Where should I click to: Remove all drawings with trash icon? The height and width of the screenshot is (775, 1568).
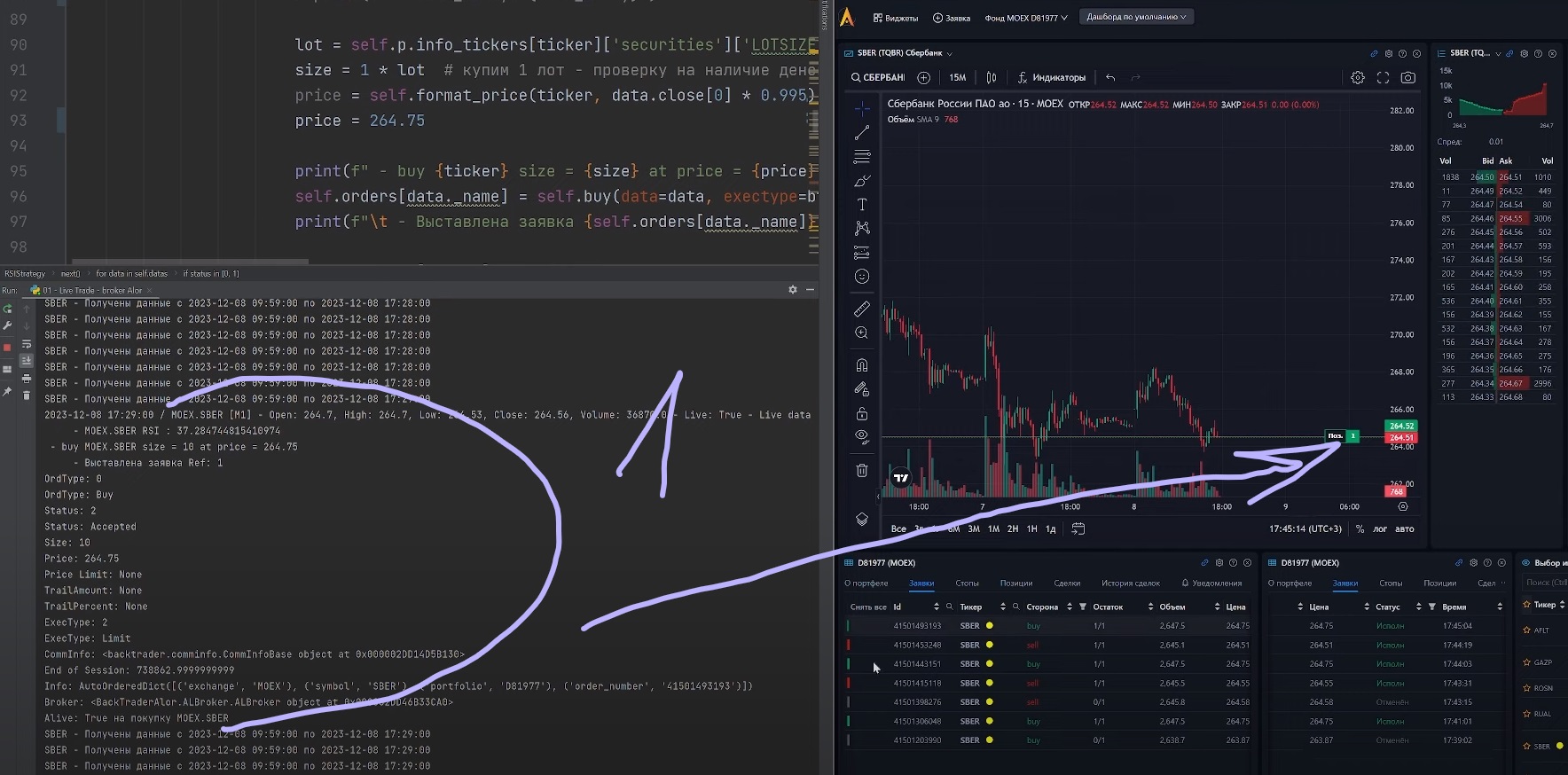click(861, 470)
